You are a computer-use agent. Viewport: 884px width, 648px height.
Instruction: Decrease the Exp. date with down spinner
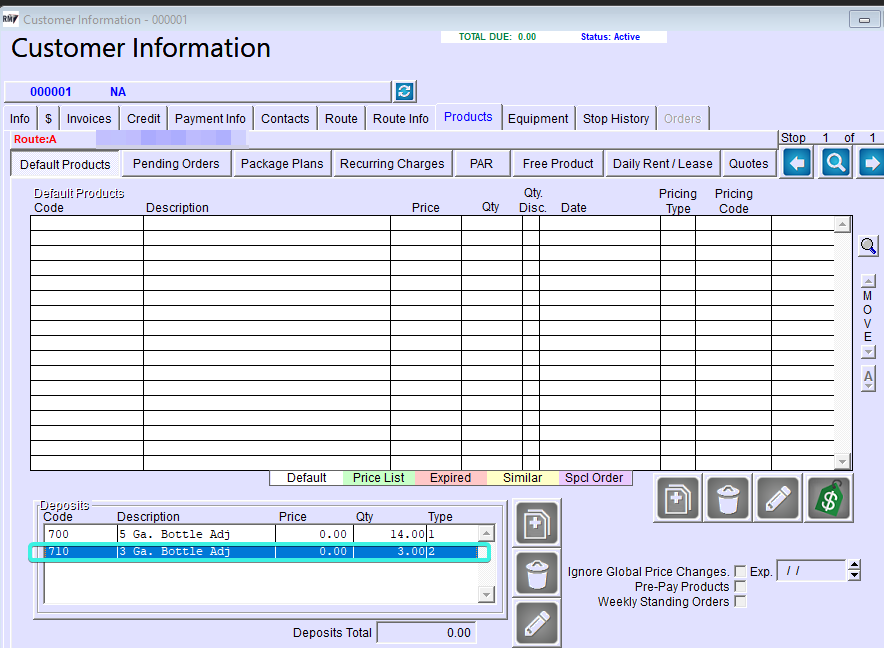coord(854,575)
